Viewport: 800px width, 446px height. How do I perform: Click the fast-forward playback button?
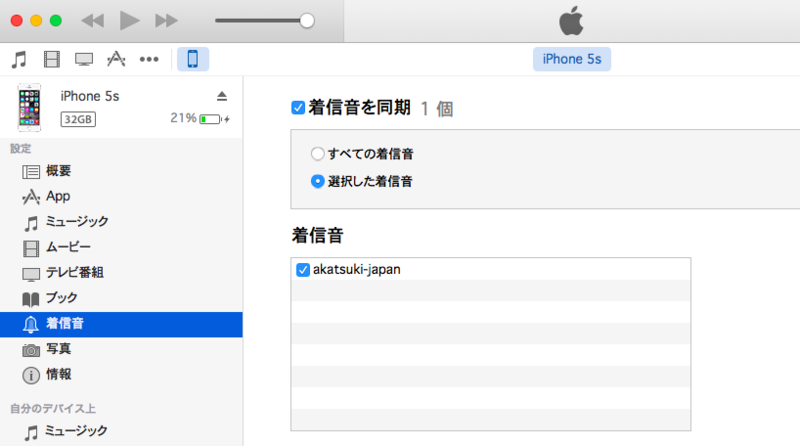166,21
